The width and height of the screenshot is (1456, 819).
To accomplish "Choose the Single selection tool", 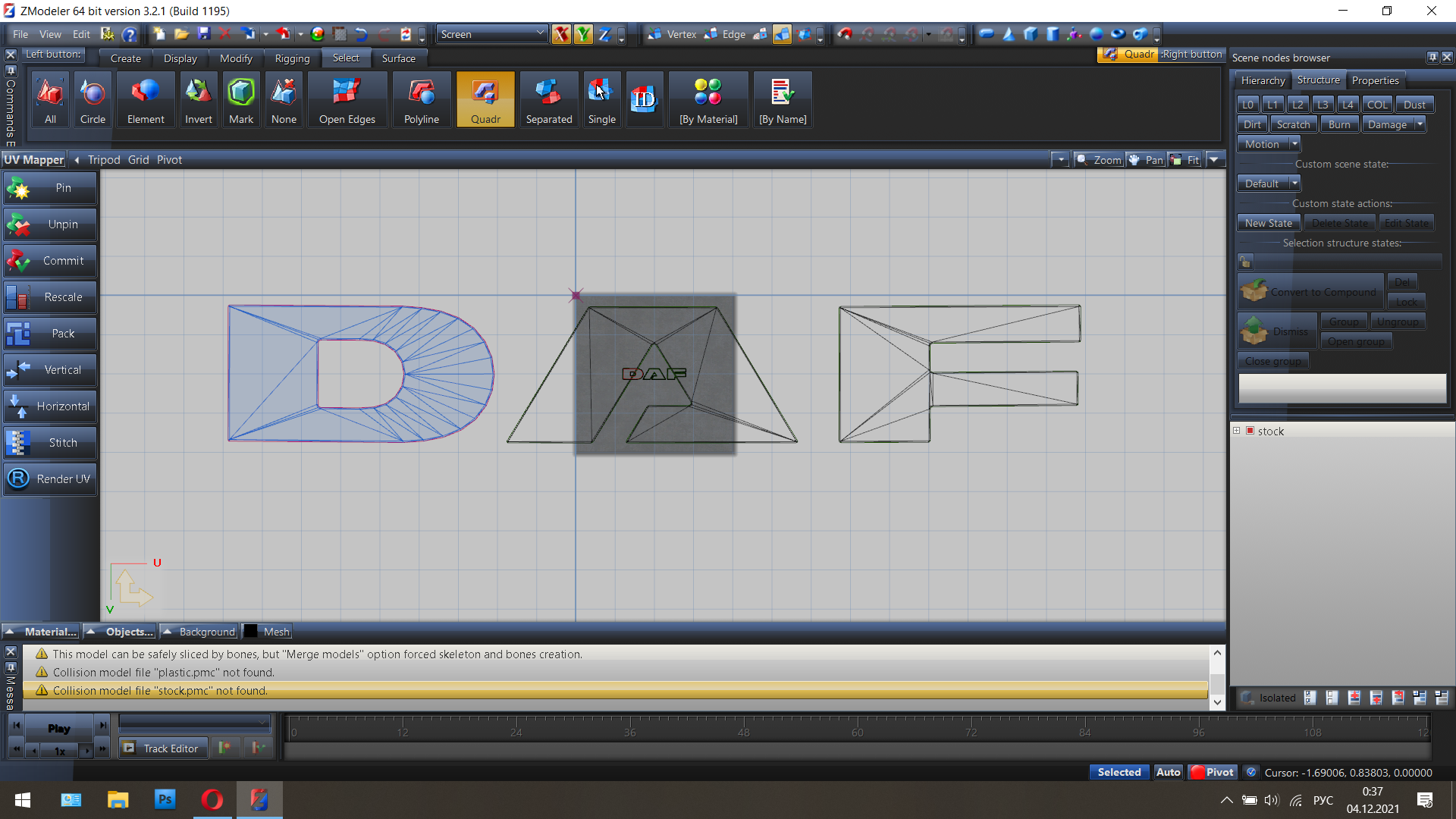I will [x=602, y=99].
